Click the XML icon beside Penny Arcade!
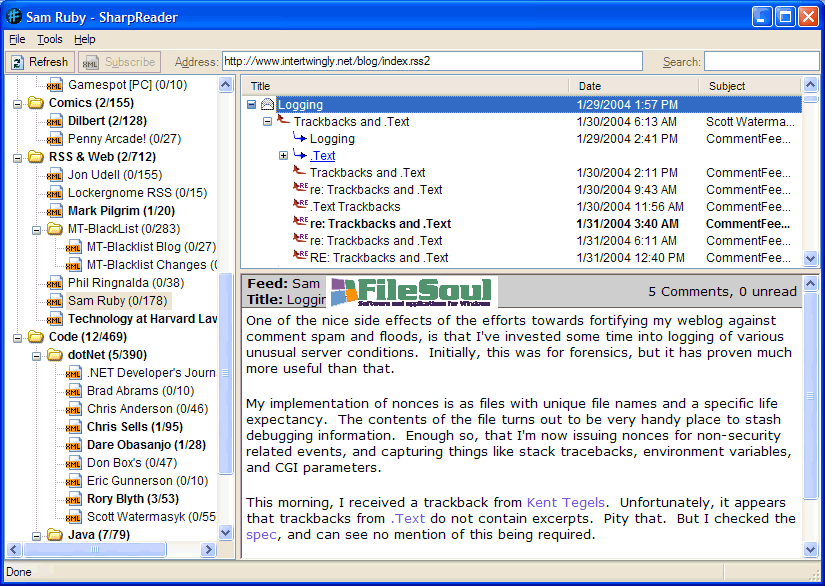Viewport: 825px width, 586px height. (x=54, y=139)
